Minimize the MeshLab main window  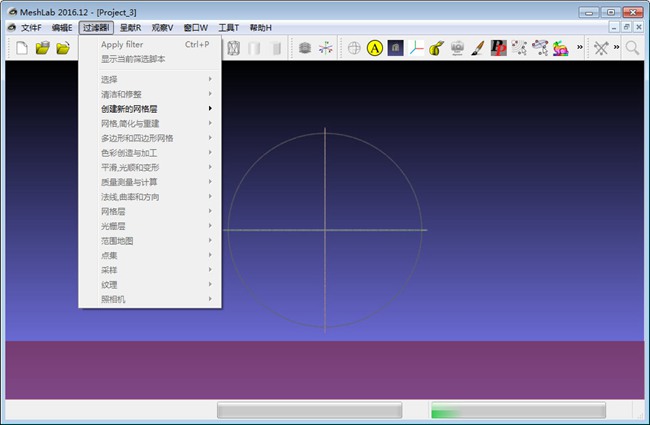point(589,12)
